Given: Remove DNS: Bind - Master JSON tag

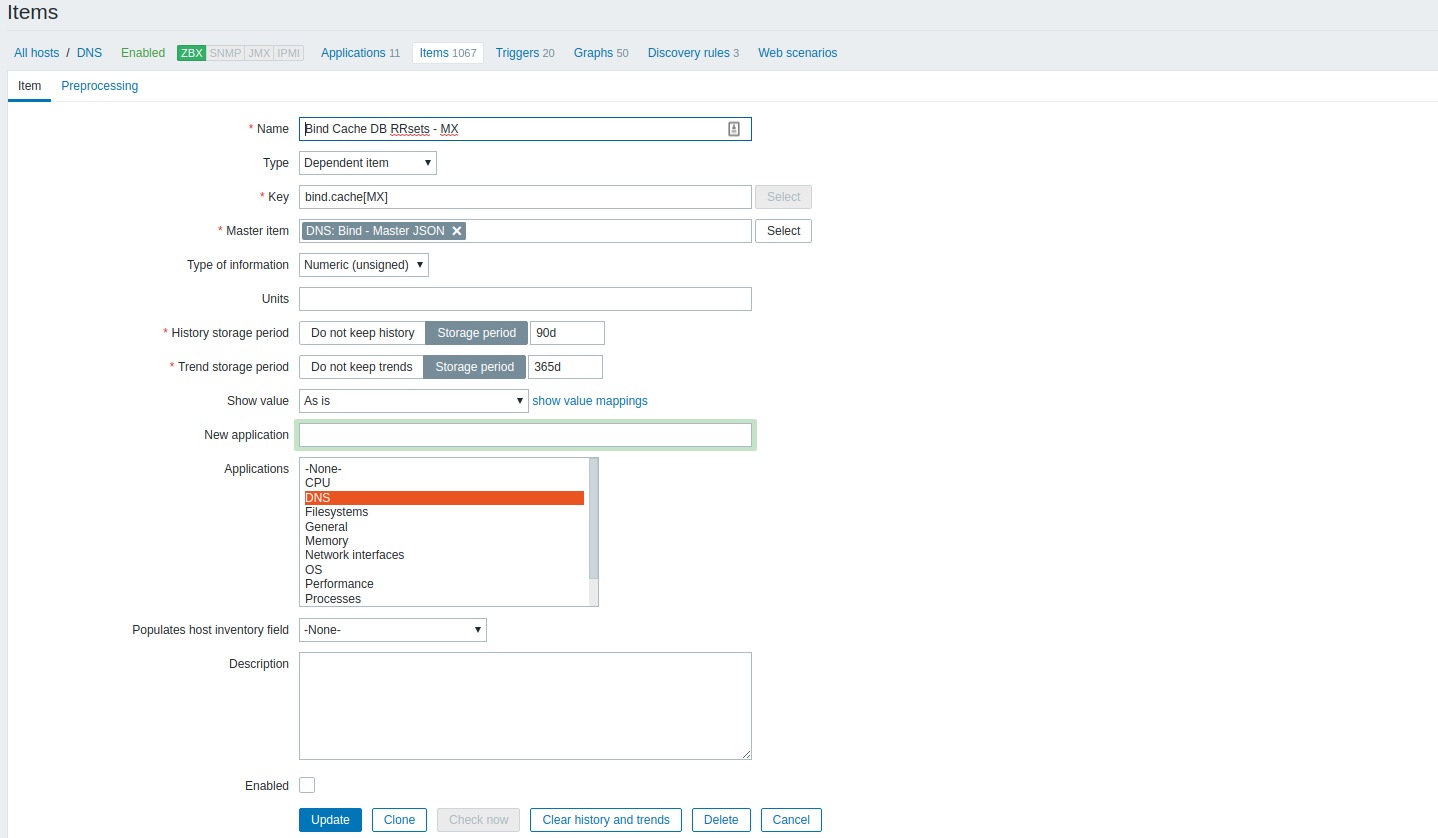Looking at the screenshot, I should tap(457, 231).
